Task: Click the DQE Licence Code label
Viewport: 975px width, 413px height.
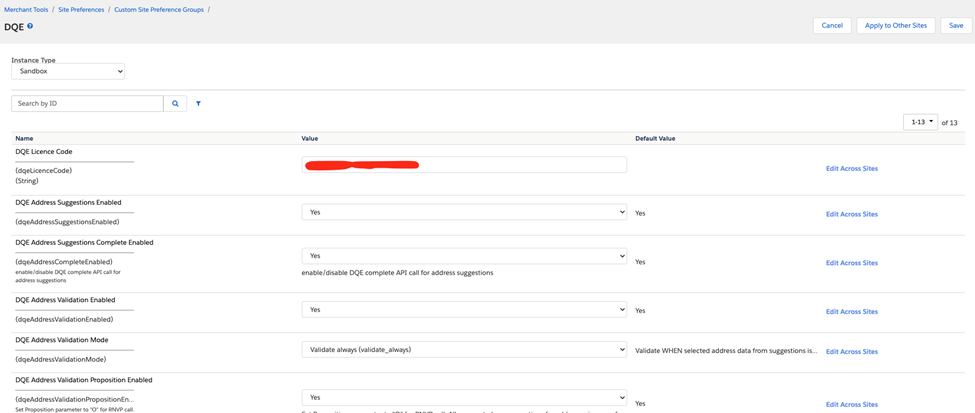Action: (x=42, y=151)
